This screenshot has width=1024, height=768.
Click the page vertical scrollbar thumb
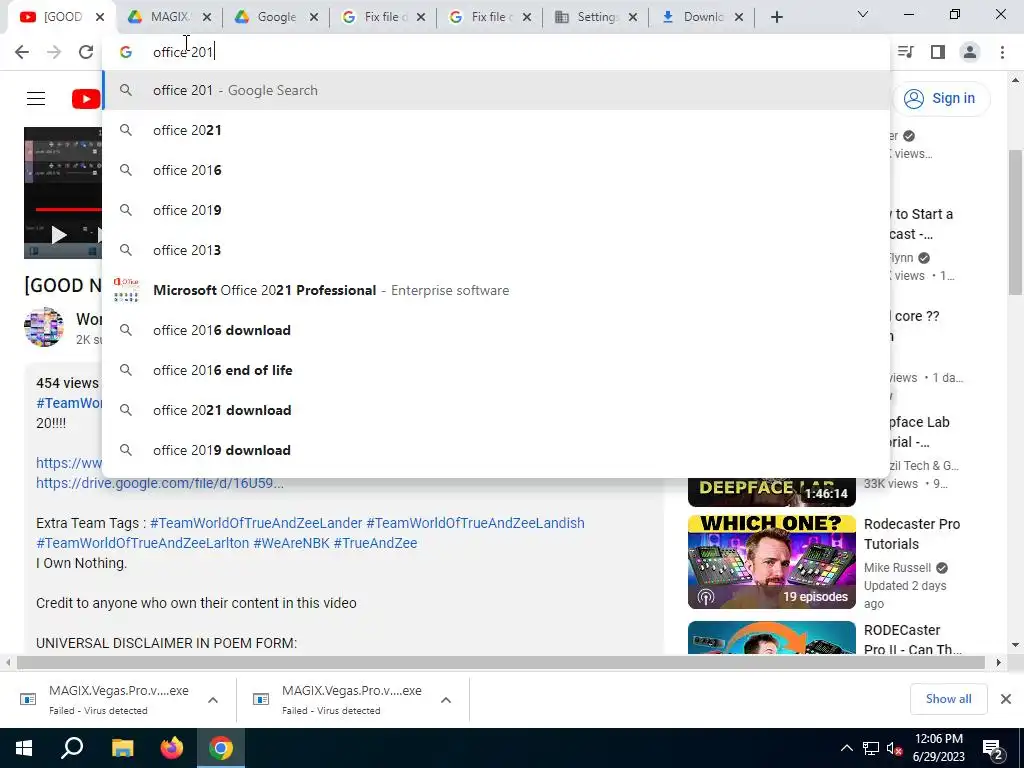[x=1015, y=222]
